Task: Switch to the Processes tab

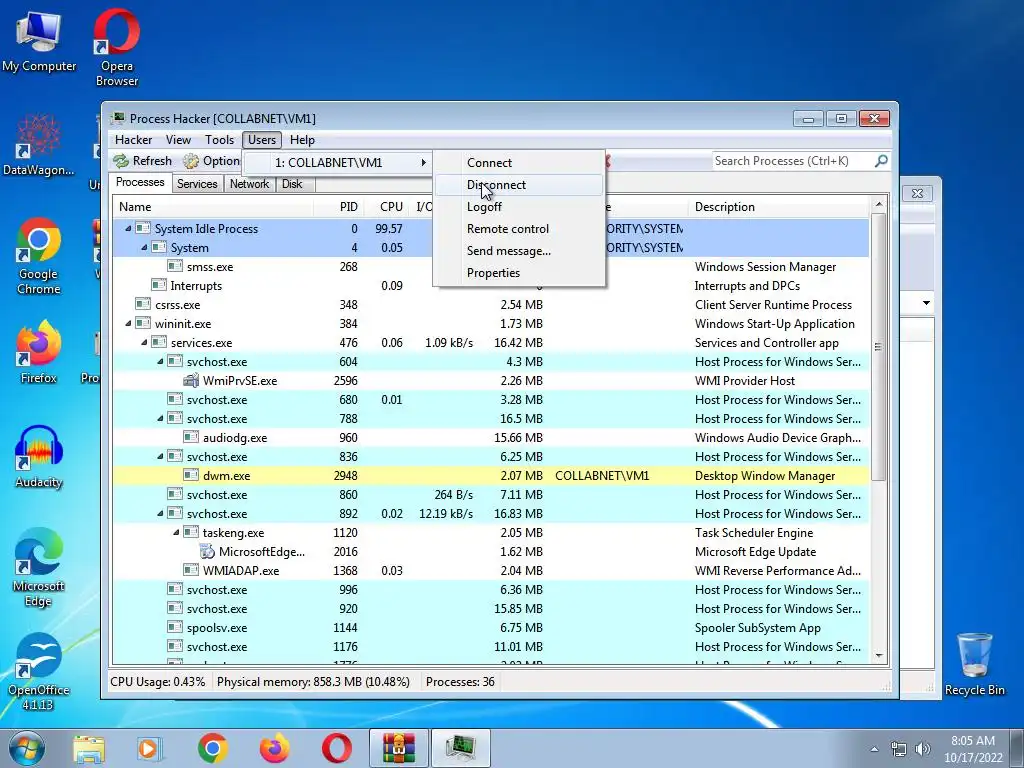Action: [x=140, y=182]
